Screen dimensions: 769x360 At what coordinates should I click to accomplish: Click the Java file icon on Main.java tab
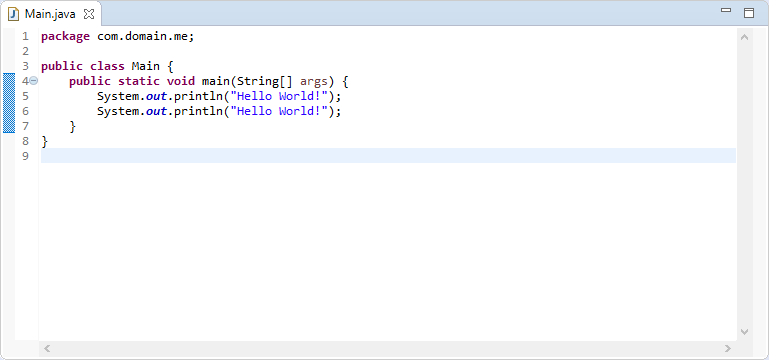click(14, 14)
